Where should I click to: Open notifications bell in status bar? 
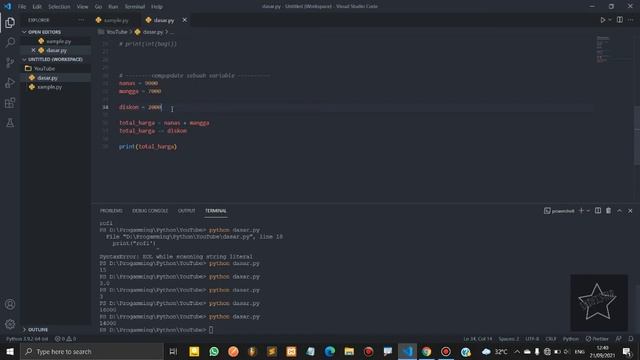(631, 339)
